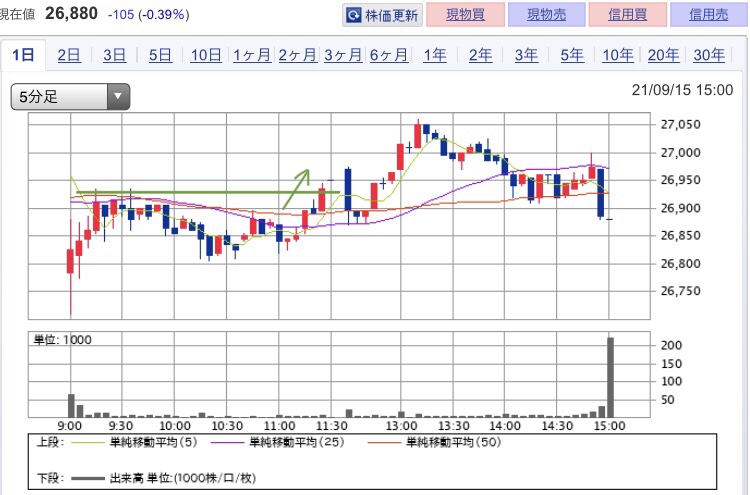Click the 27,050 price axis label
The width and height of the screenshot is (750, 495).
tap(680, 125)
